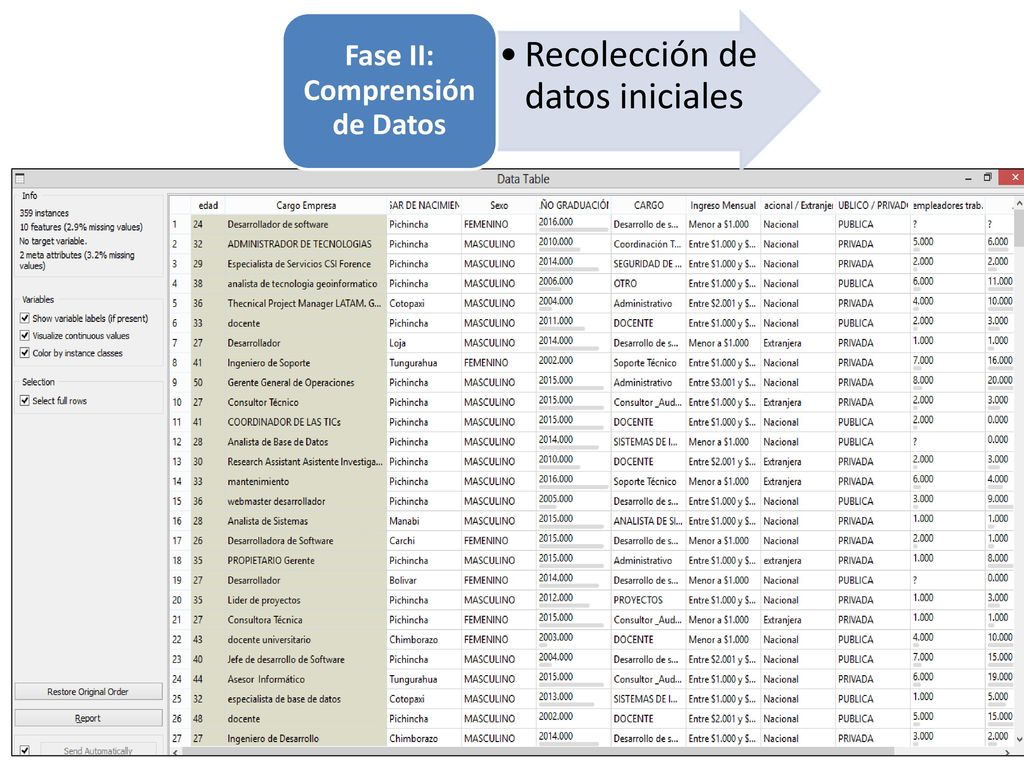The height and width of the screenshot is (768, 1024).
Task: Click Restore Original Order button
Action: point(88,692)
